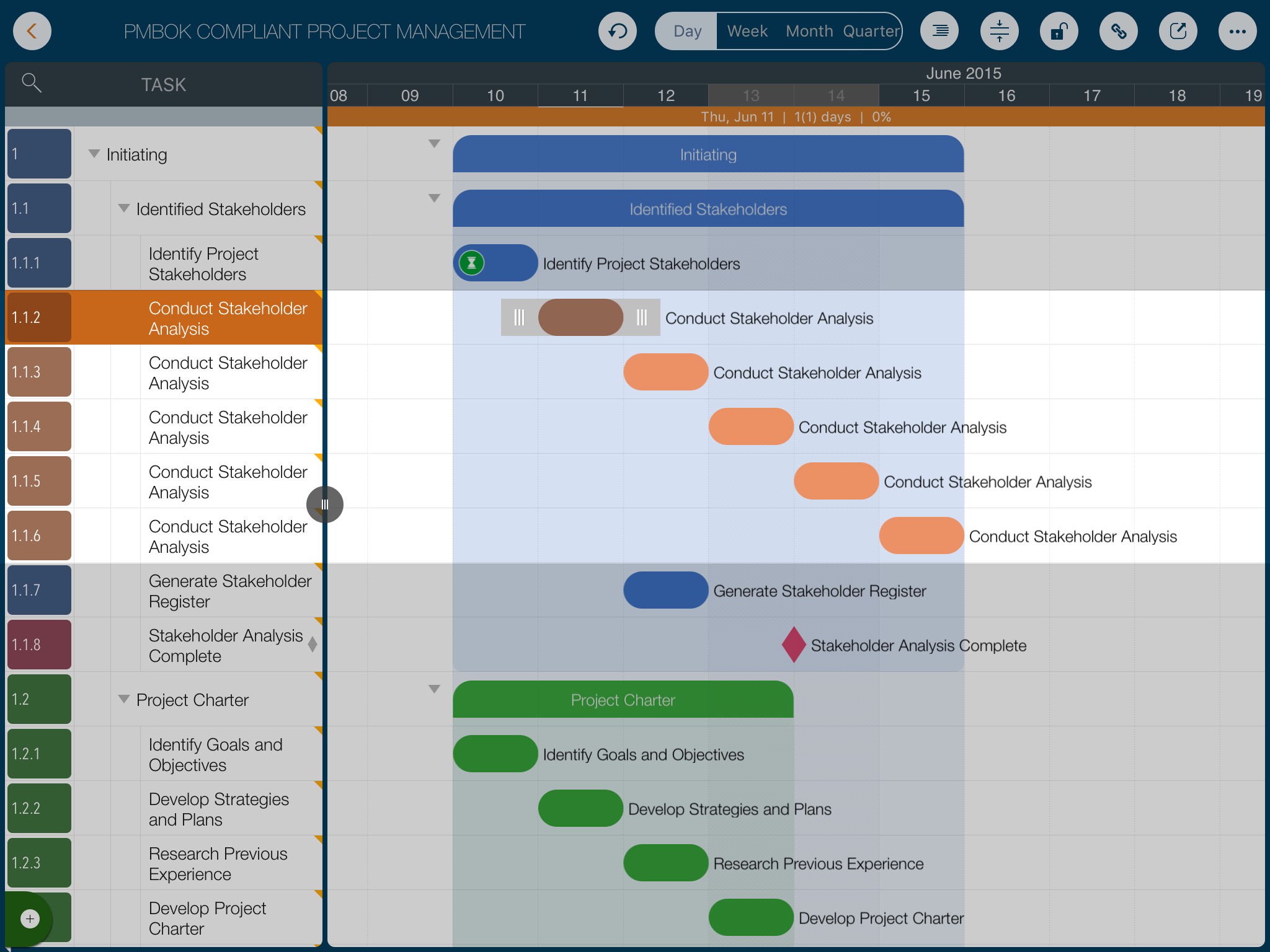
Task: Click the panel splitter handle between panes
Action: [324, 505]
